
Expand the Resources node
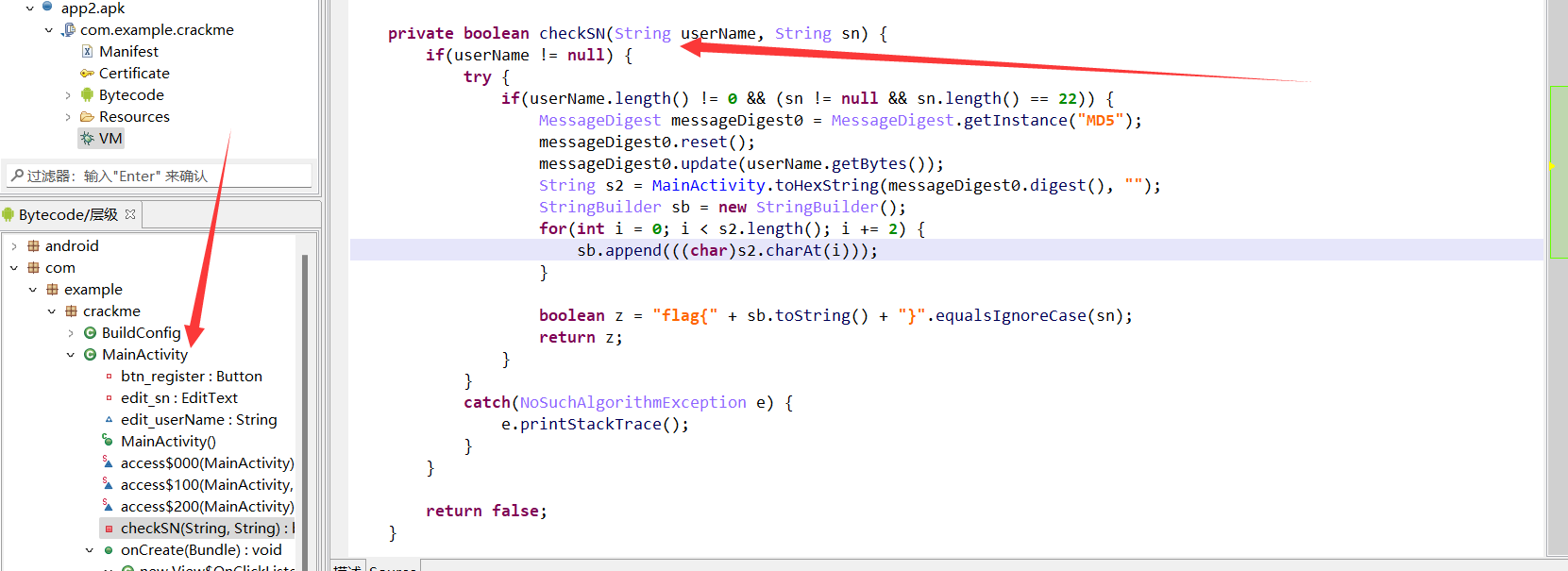tap(68, 117)
